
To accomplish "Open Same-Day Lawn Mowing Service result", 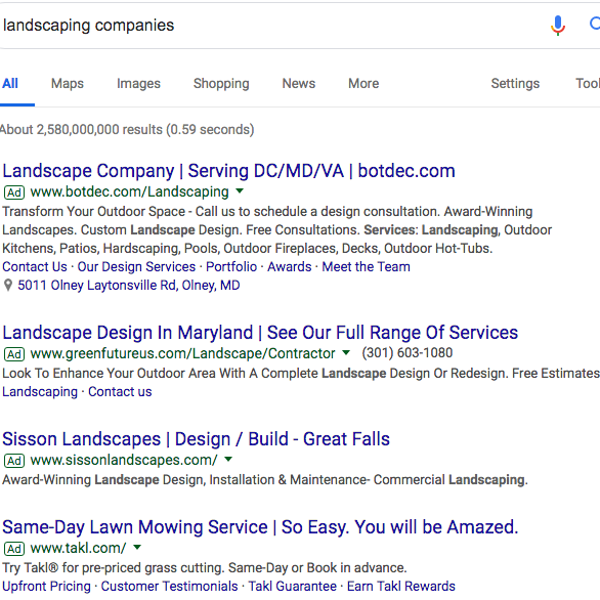I will click(x=260, y=527).
